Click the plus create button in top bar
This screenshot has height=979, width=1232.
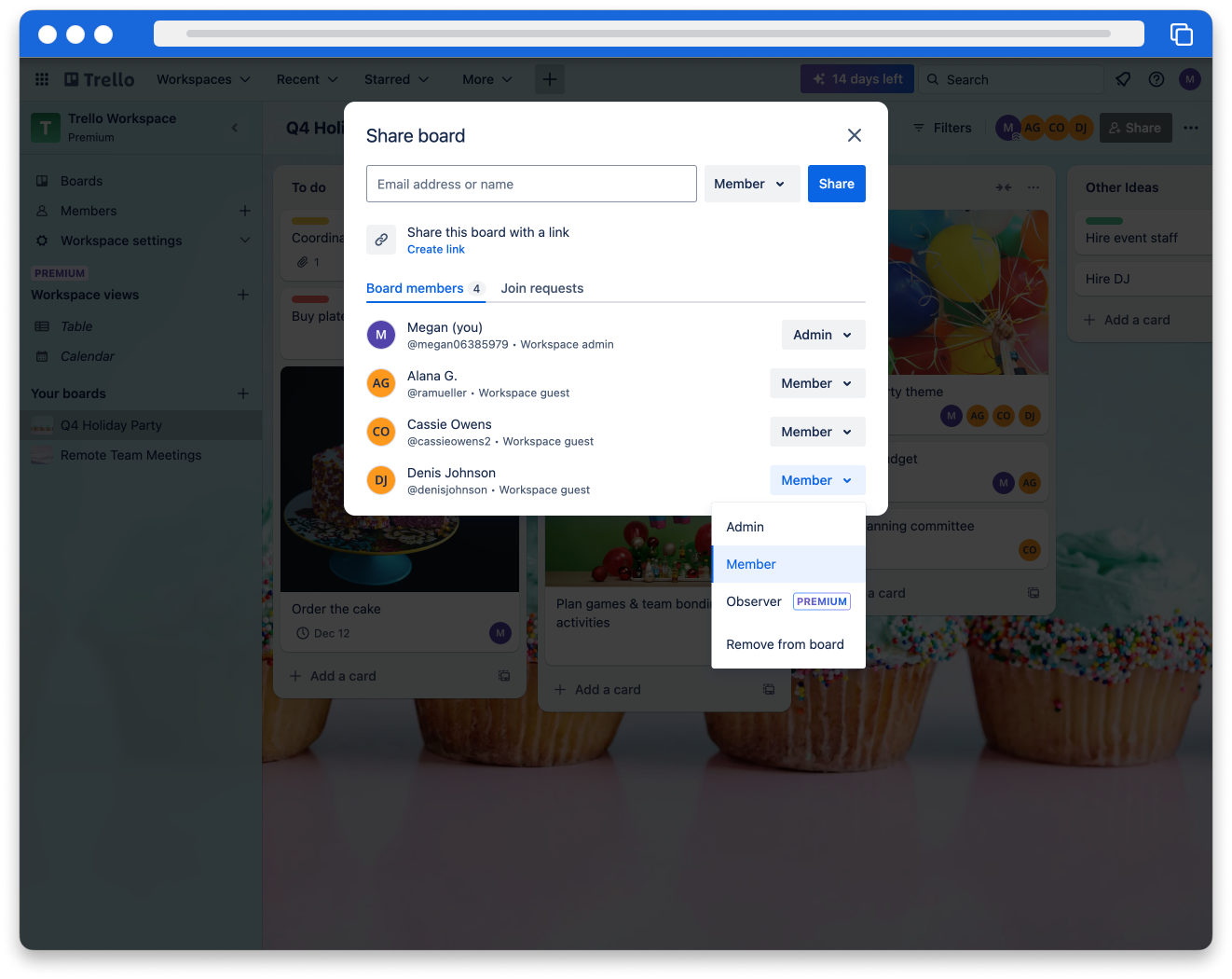[x=550, y=79]
